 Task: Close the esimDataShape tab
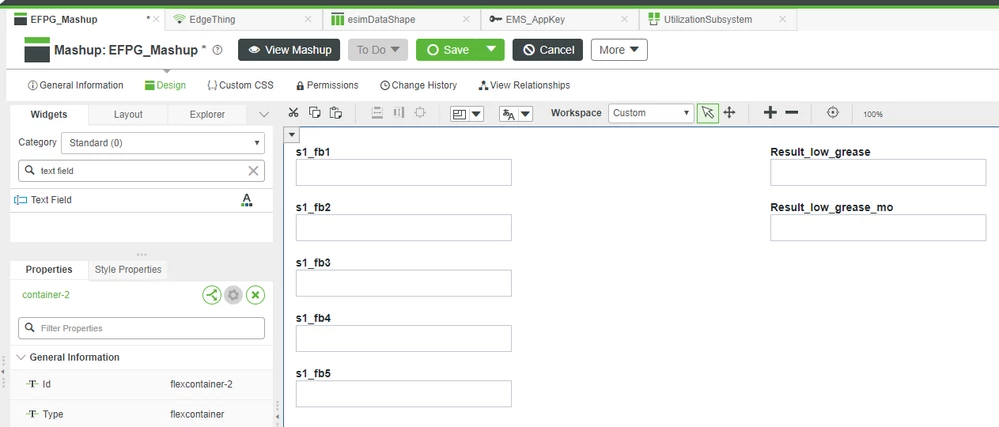click(466, 19)
